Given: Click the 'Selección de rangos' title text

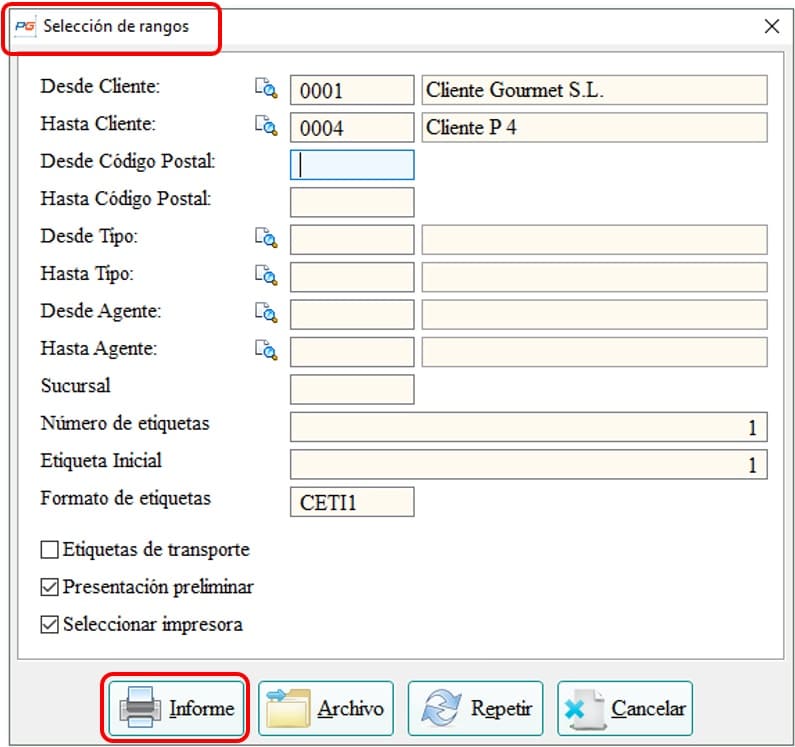Looking at the screenshot, I should pos(116,26).
